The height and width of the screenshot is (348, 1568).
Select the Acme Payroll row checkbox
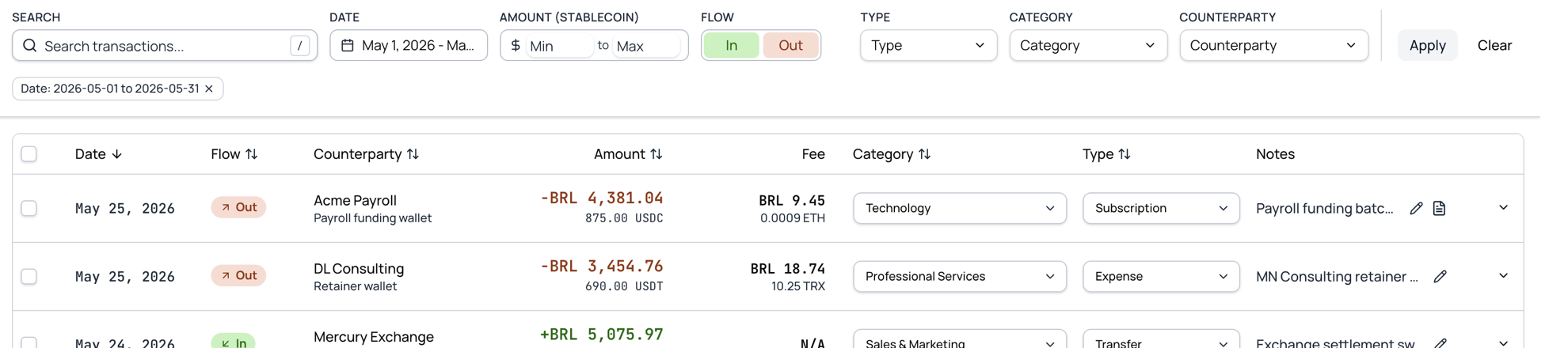(29, 208)
